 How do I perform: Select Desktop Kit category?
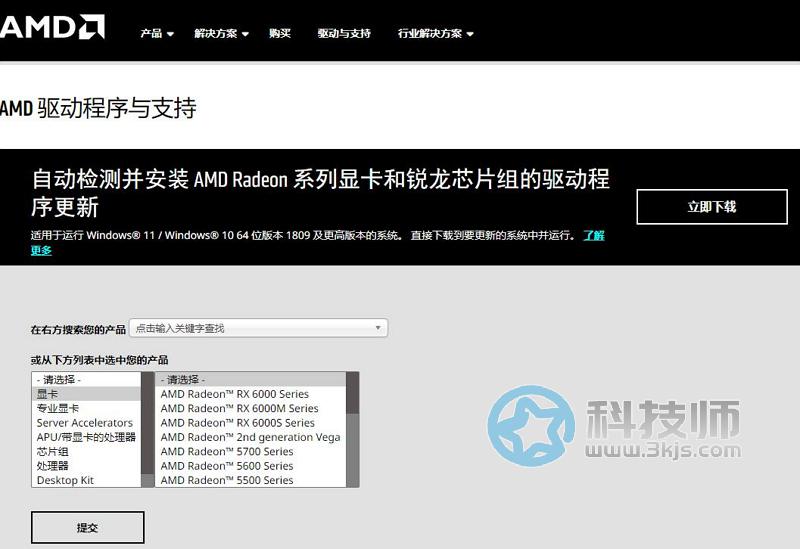pos(86,480)
